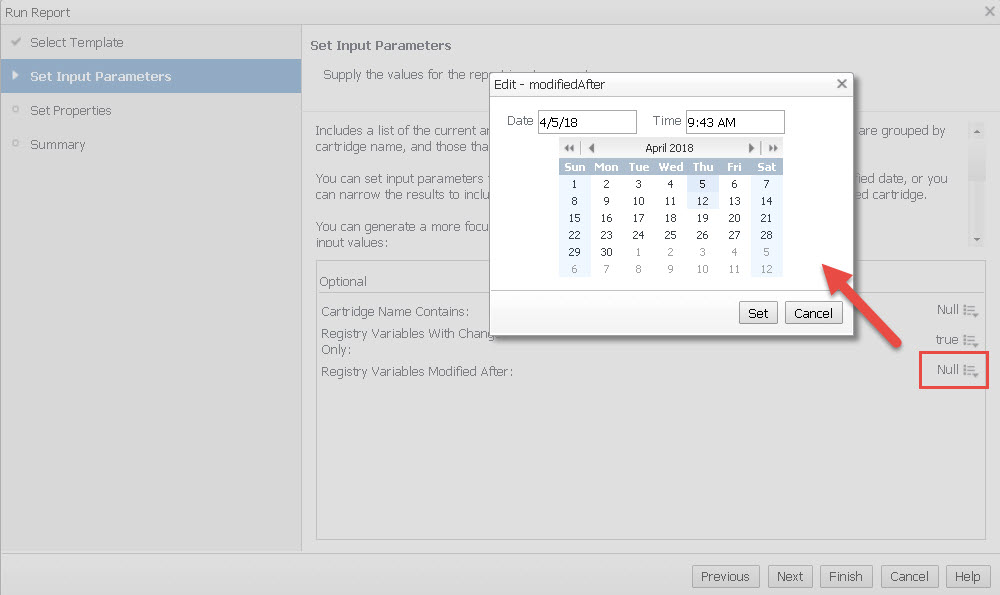Cancel the date edit dialog
This screenshot has width=1000, height=595.
pos(813,313)
